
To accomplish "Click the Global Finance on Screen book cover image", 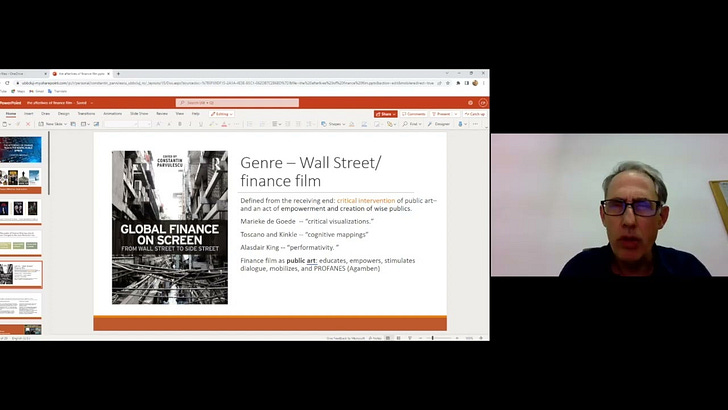I will coord(170,228).
